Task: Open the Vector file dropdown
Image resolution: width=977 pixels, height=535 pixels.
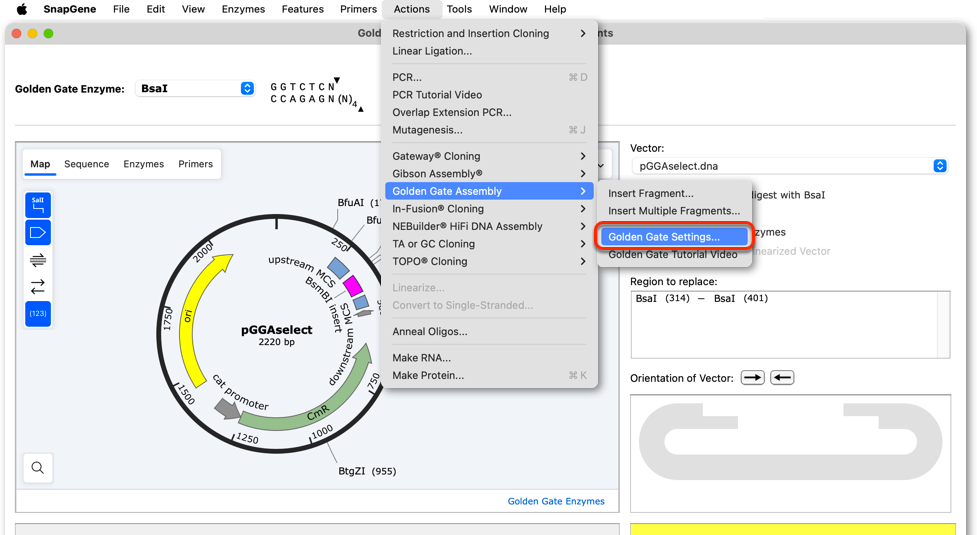Action: 789,166
